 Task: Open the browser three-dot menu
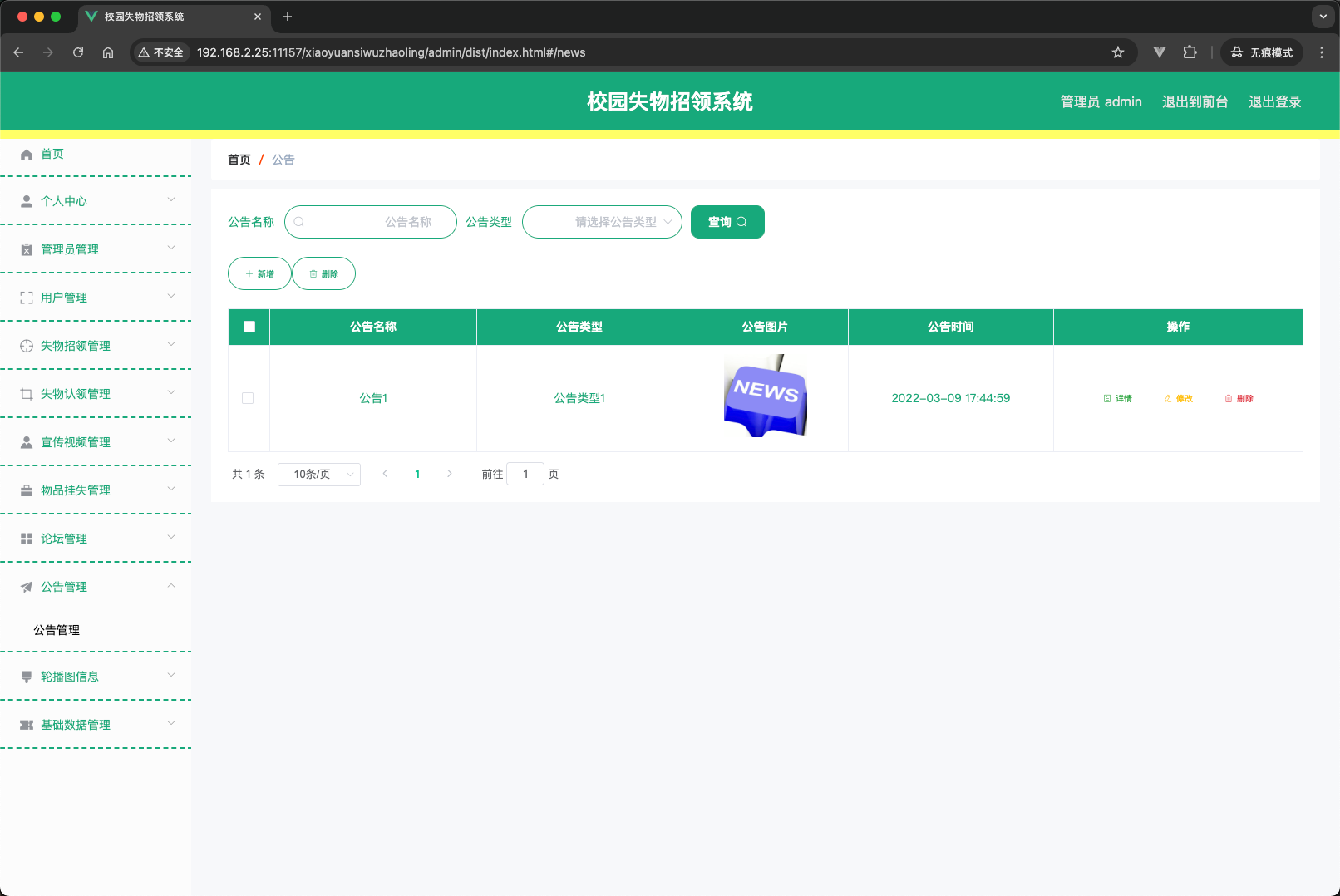click(x=1322, y=52)
